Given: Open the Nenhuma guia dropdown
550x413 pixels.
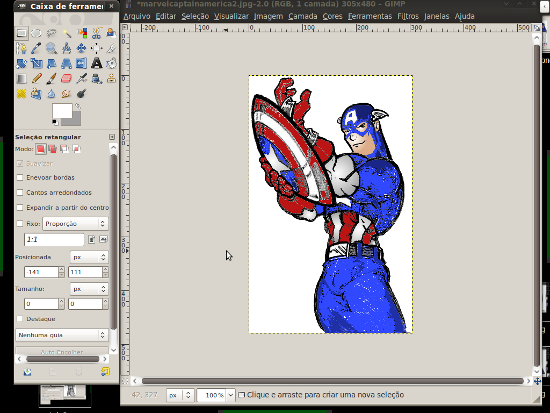Looking at the screenshot, I should 62,335.
